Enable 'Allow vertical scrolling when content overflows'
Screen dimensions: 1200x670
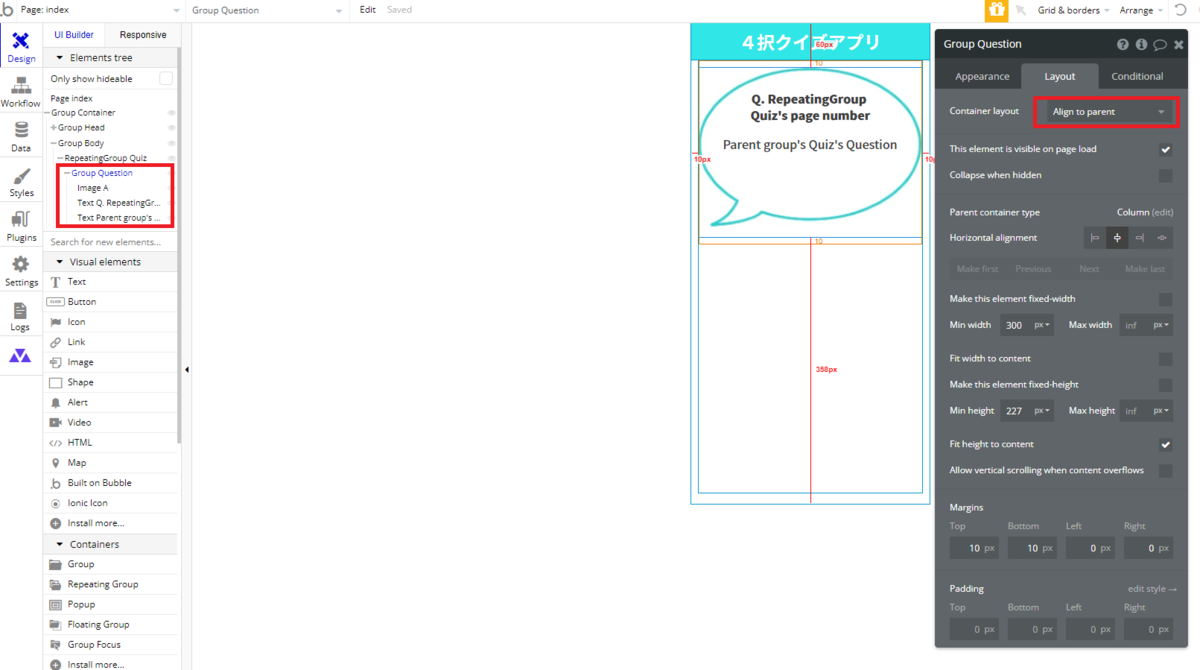(x=1165, y=470)
